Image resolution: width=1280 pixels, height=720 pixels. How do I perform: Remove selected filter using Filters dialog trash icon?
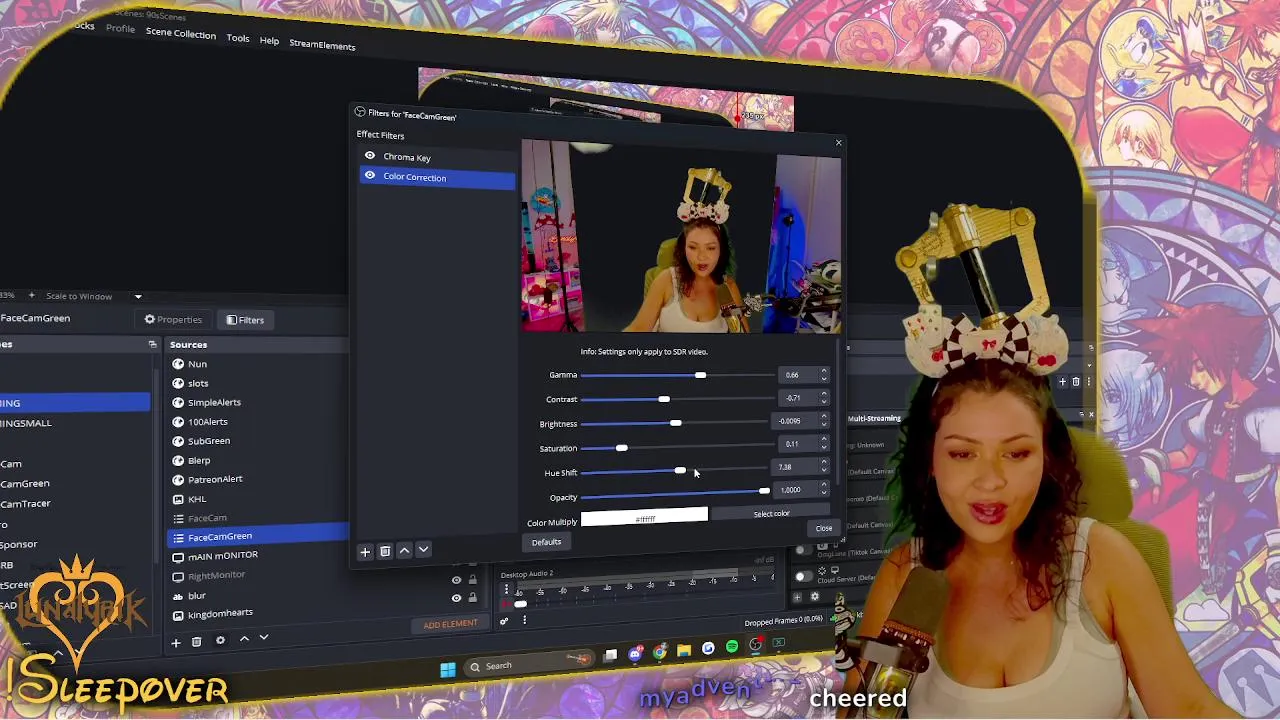(x=385, y=551)
